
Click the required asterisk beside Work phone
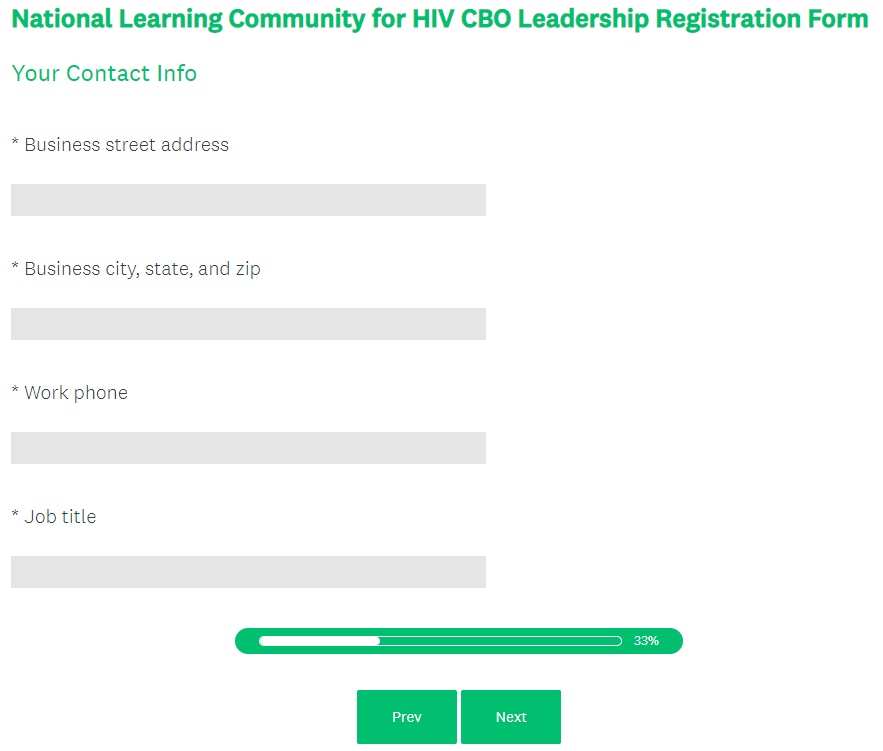tap(15, 391)
